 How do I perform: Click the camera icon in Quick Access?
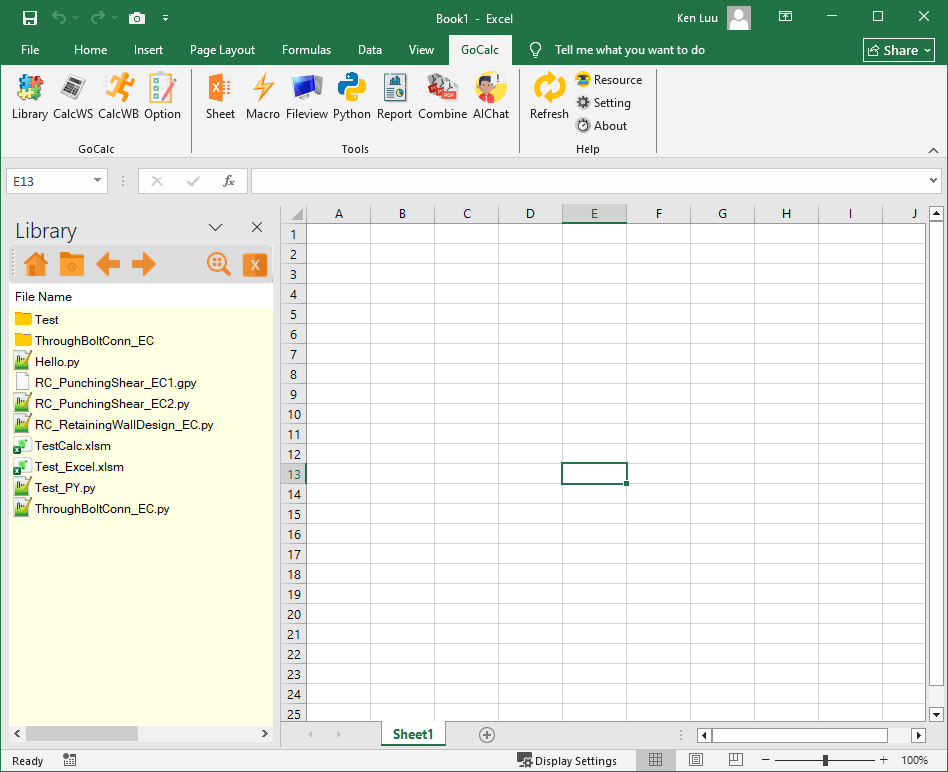tap(137, 18)
